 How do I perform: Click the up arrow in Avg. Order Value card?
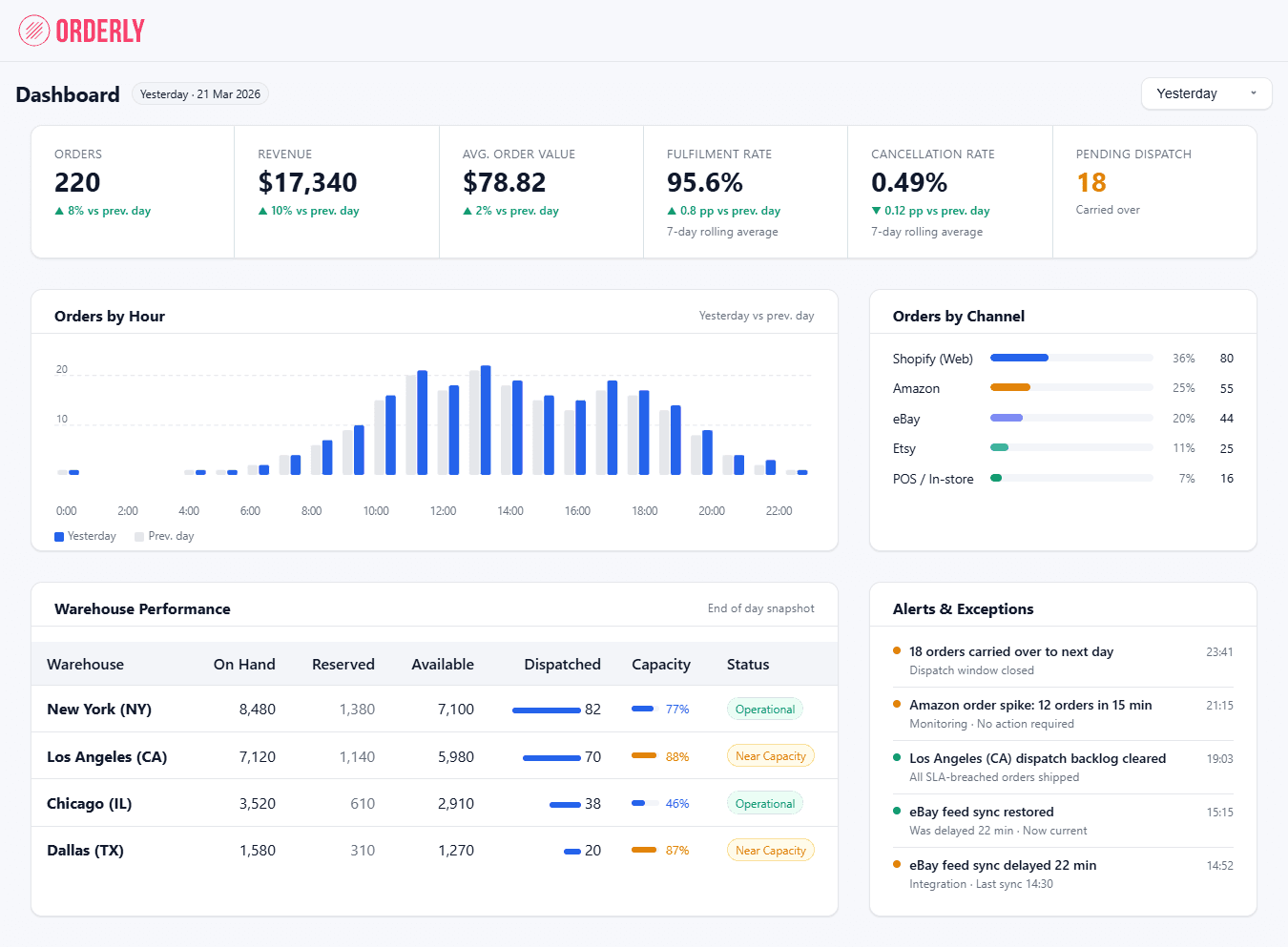point(467,211)
